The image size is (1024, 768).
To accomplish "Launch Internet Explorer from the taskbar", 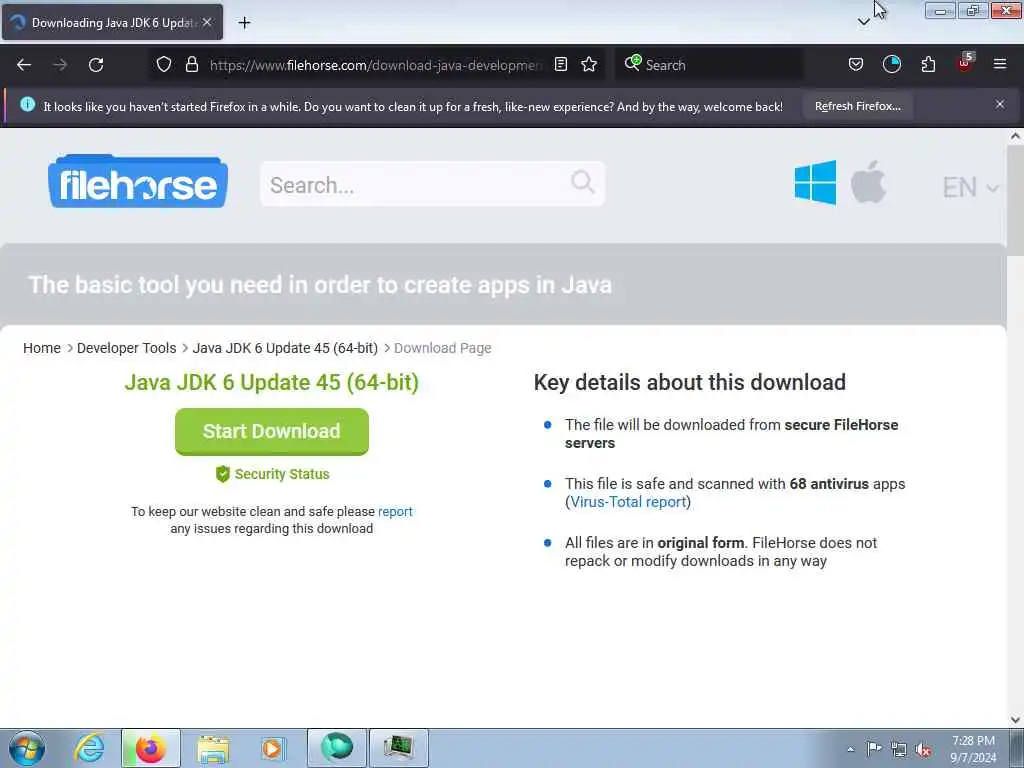I will [x=89, y=748].
